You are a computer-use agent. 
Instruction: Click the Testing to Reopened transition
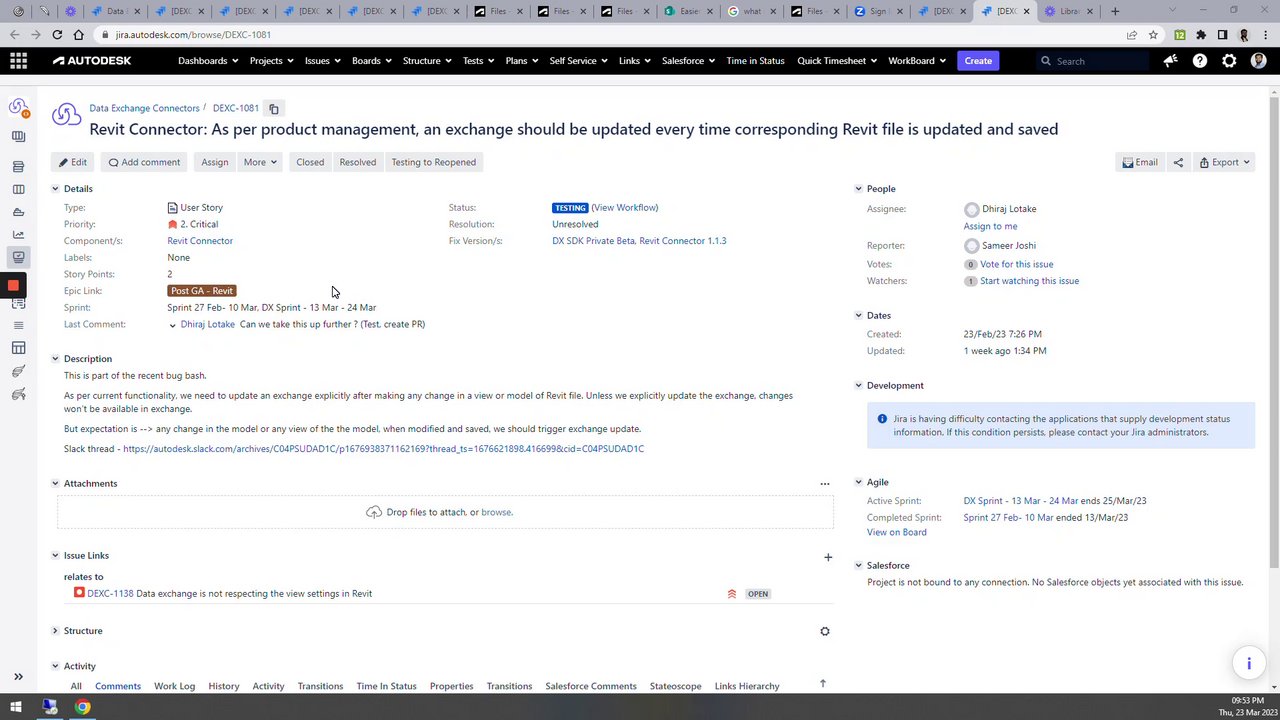433,162
